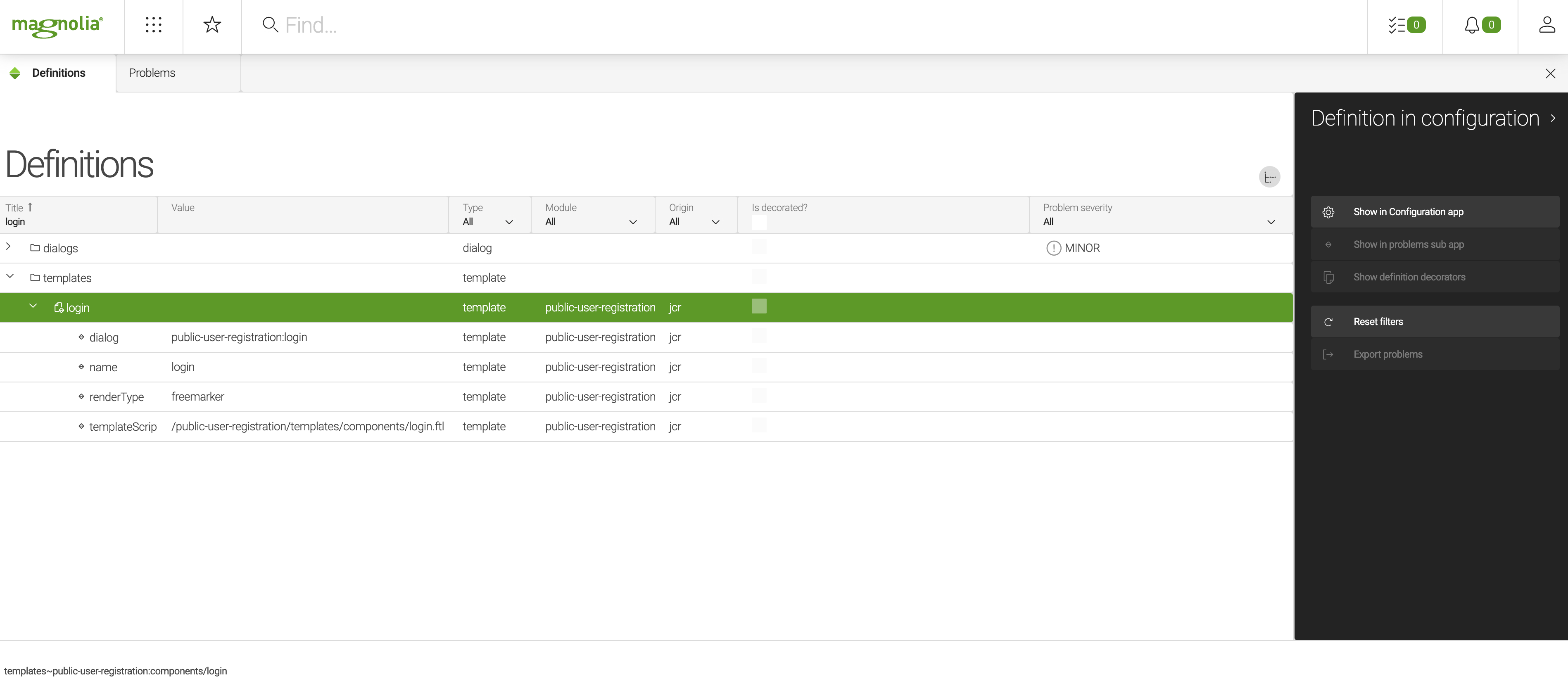Click the tree display options icon above the grid
Screen dimensions: 1568x693
[x=1270, y=176]
